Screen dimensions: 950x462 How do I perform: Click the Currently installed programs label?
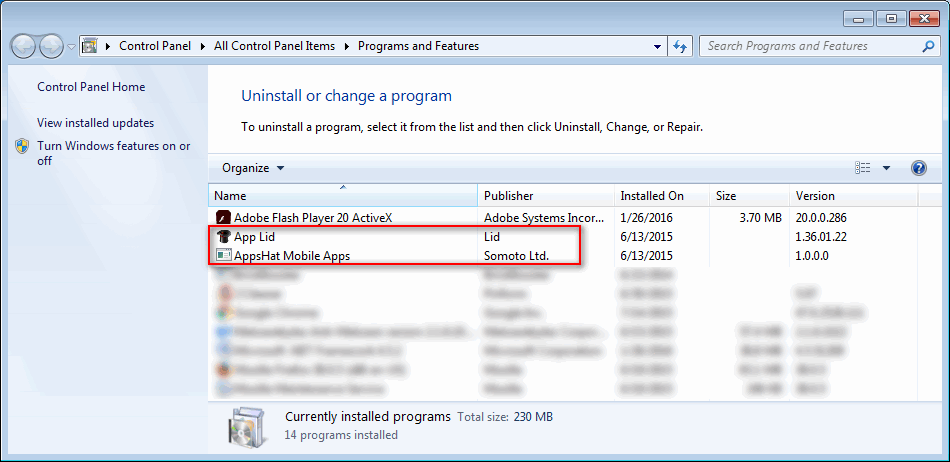(x=368, y=417)
